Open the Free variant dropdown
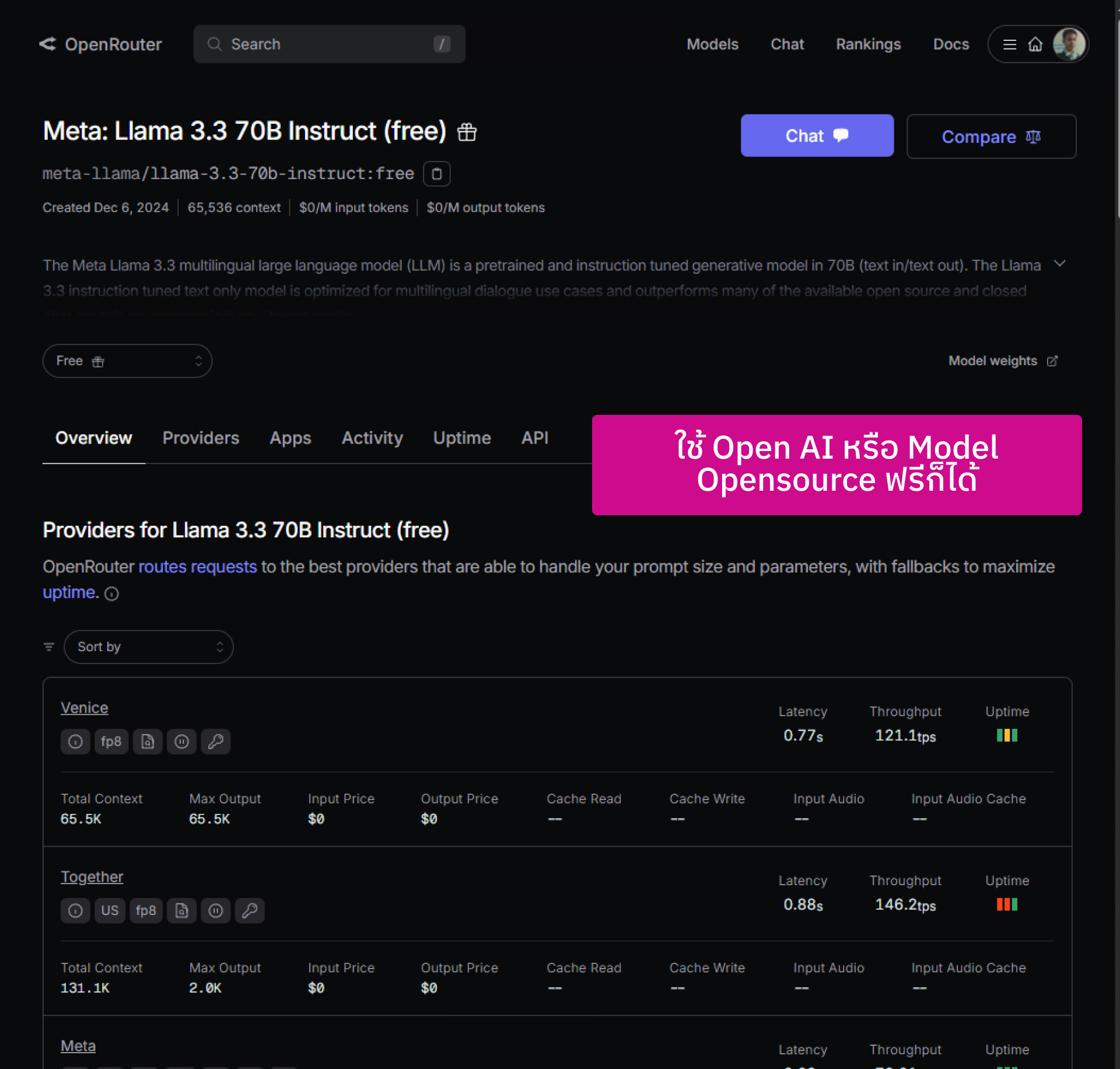The height and width of the screenshot is (1069, 1120). [x=127, y=361]
